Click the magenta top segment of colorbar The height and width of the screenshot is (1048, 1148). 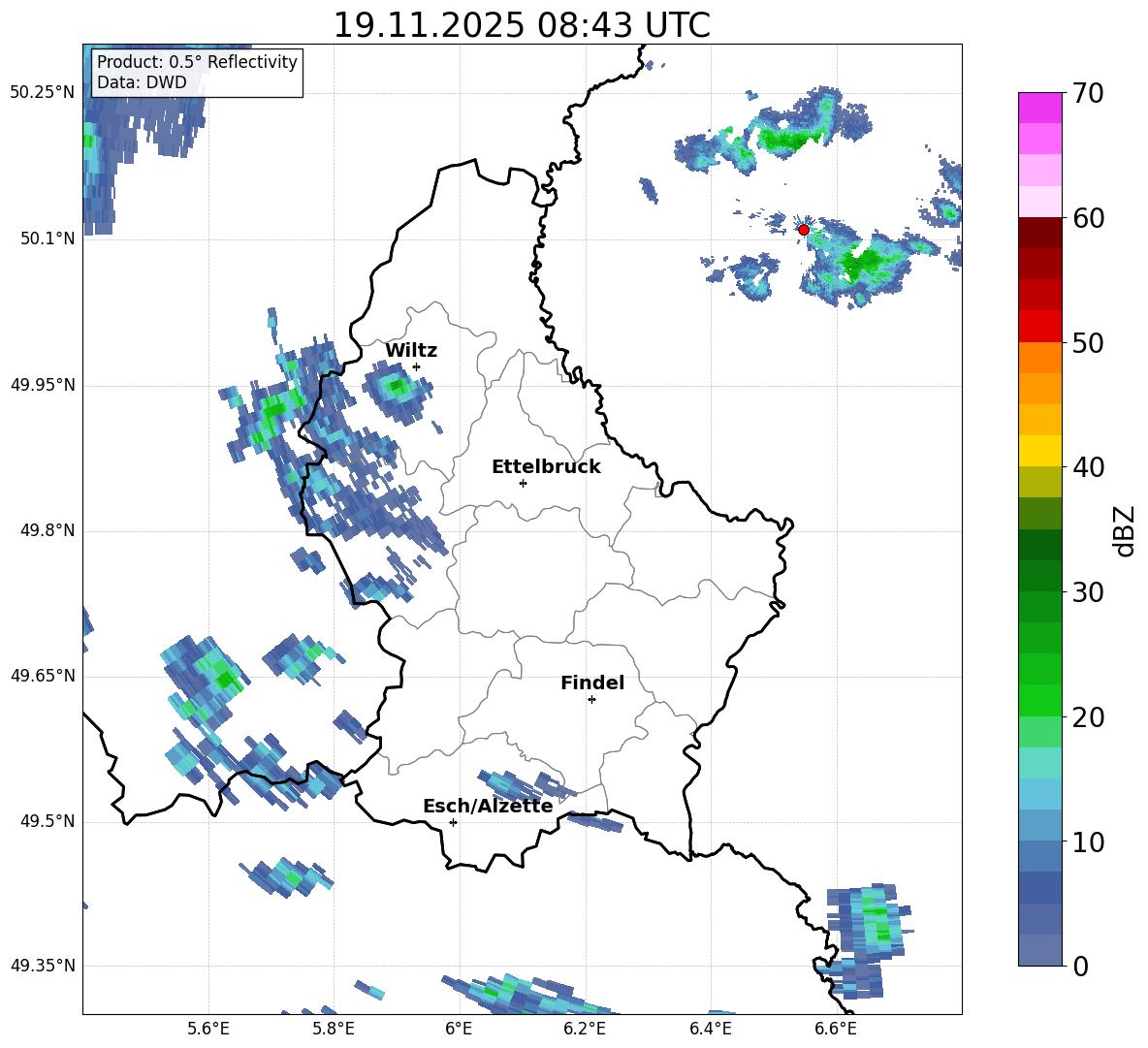[1039, 109]
